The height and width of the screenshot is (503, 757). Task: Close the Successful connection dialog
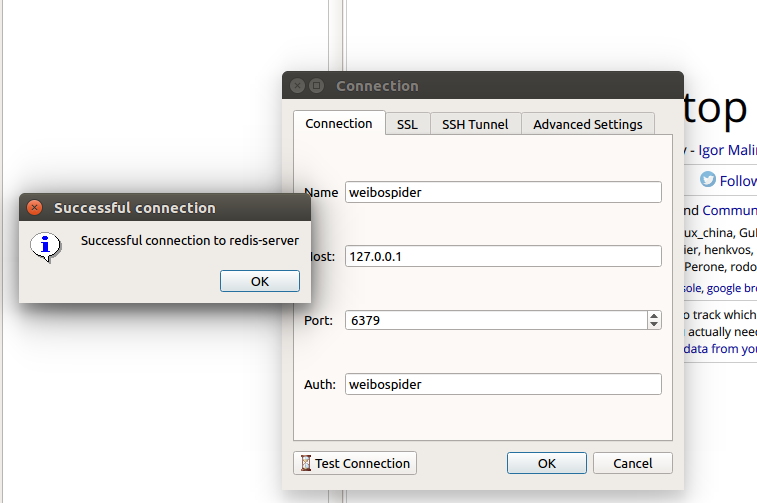click(x=34, y=208)
